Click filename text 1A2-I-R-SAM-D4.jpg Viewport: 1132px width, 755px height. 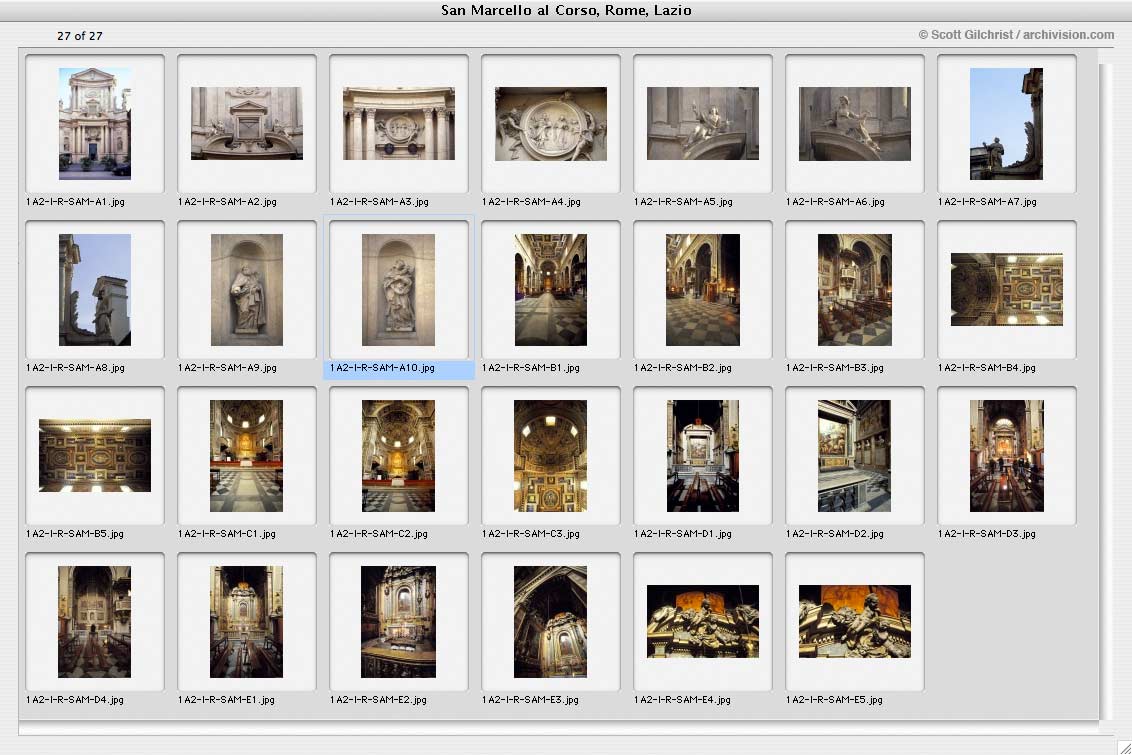point(75,700)
